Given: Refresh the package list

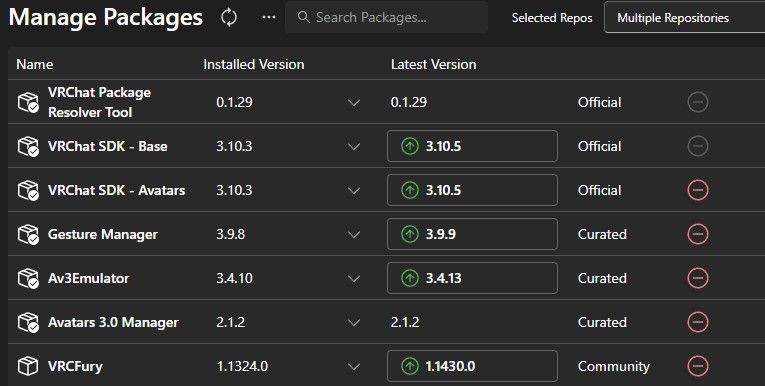Looking at the screenshot, I should click(x=229, y=18).
